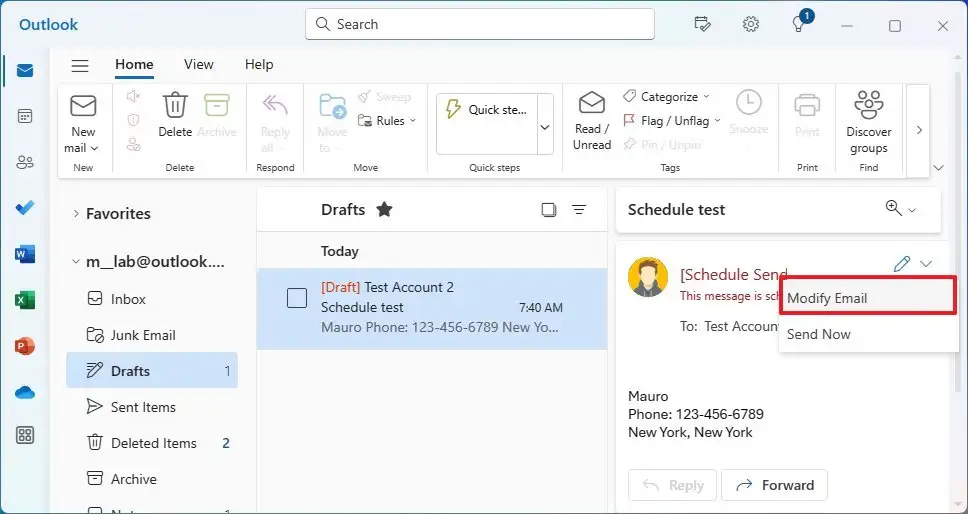Expand the Favorites section
This screenshot has height=514, width=968.
tap(76, 213)
